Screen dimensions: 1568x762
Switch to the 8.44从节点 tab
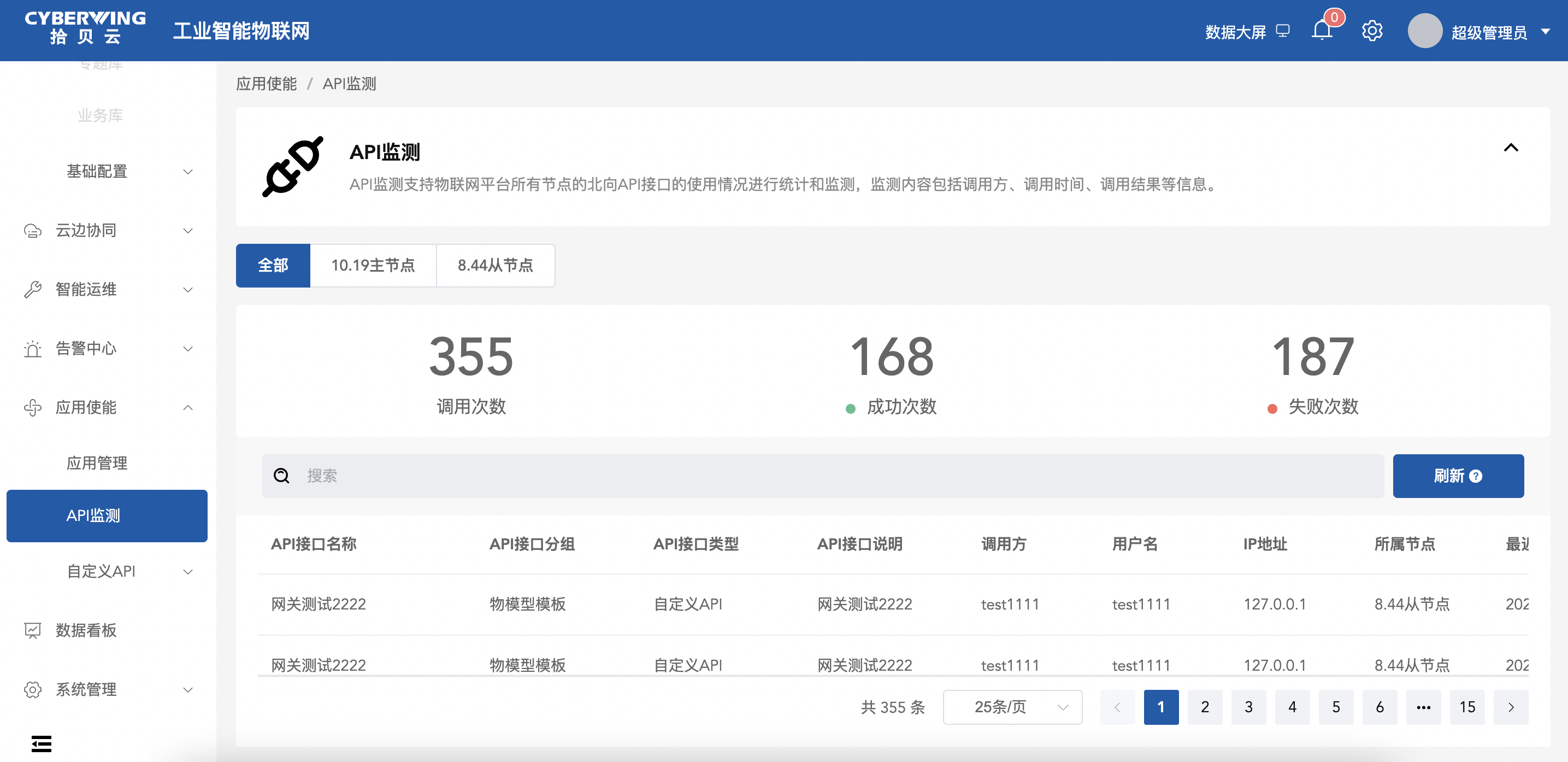495,266
